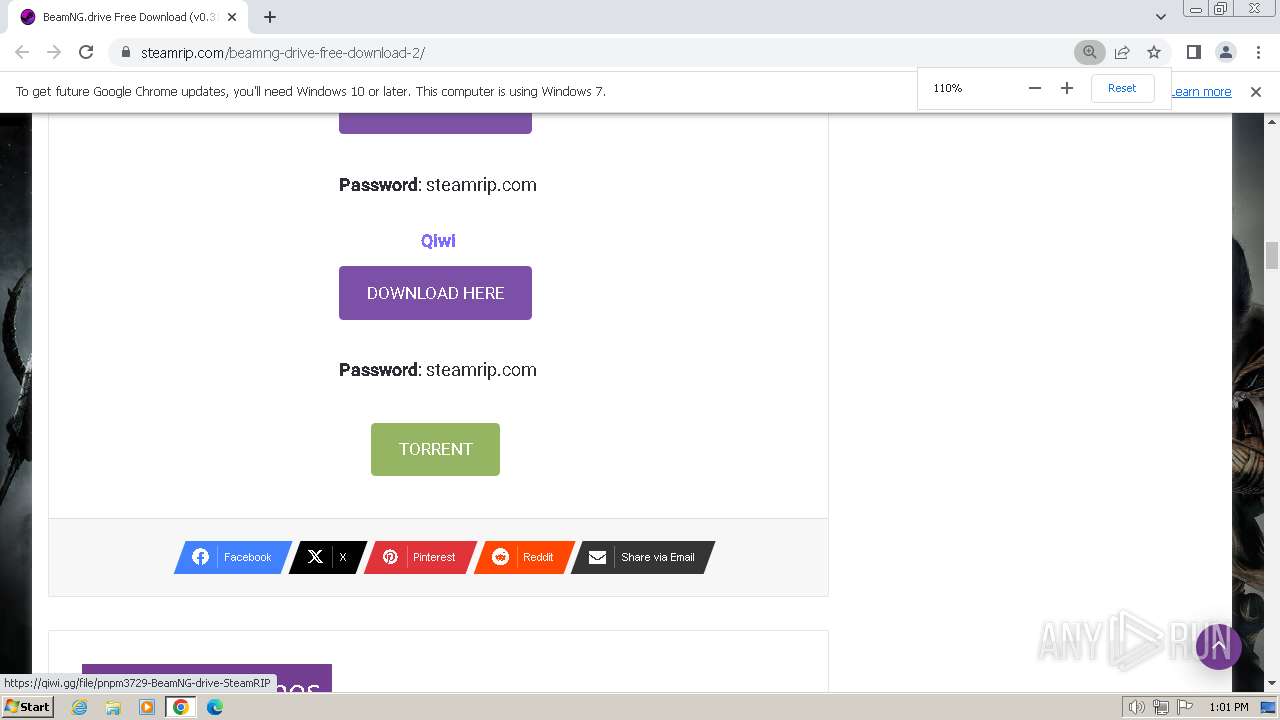1280x720 pixels.
Task: Select the BeamNG.drive Free Download tab
Action: [x=128, y=17]
